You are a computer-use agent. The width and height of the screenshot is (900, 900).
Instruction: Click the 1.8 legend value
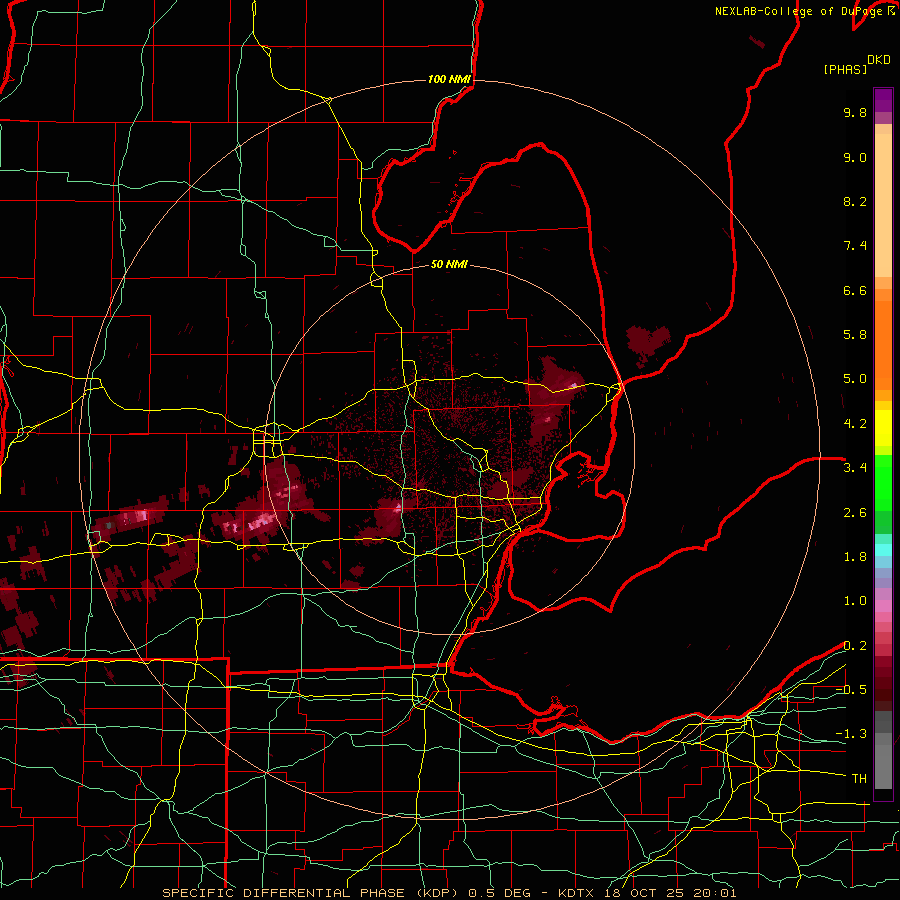pyautogui.click(x=855, y=557)
